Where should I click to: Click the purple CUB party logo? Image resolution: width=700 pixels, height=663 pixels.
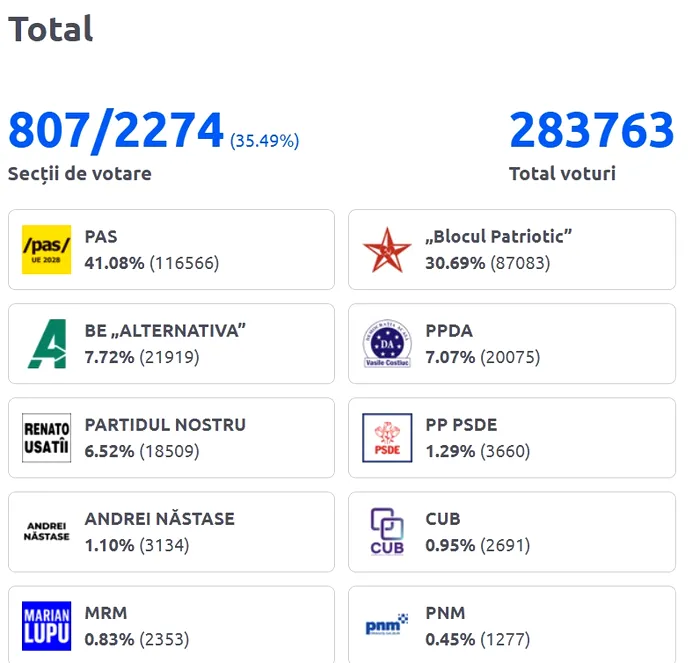click(386, 531)
